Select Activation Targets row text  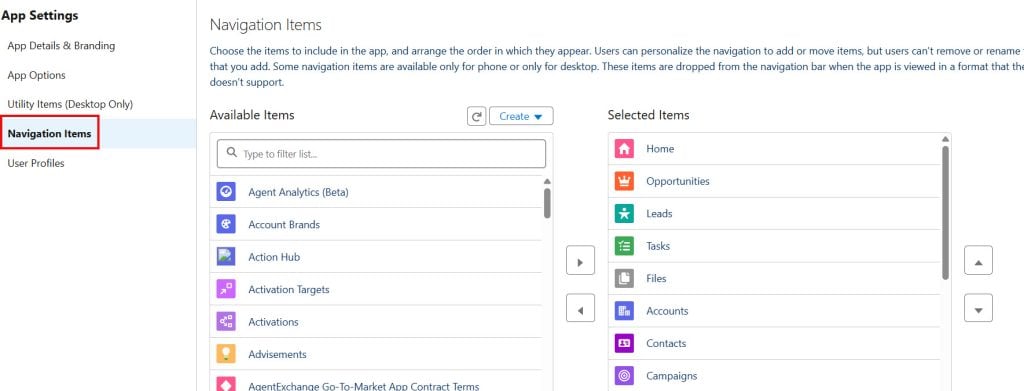point(289,289)
